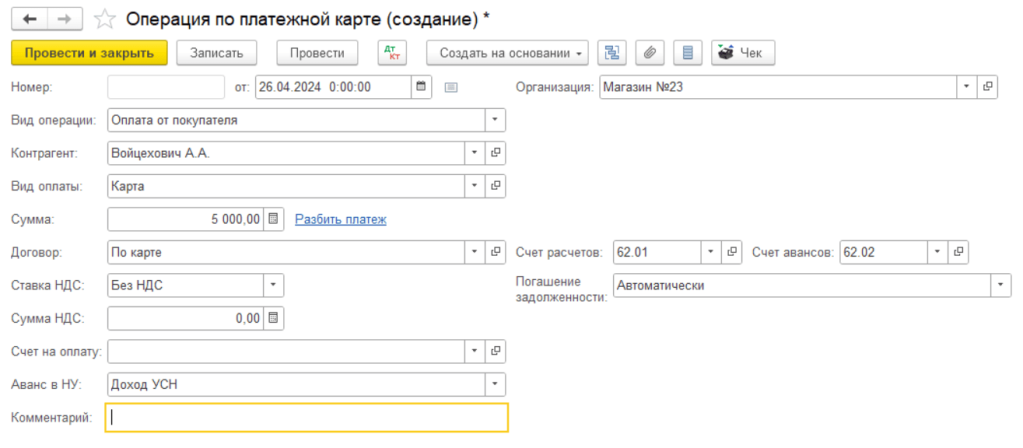Open the report list icon beside paperclip

pyautogui.click(x=687, y=53)
